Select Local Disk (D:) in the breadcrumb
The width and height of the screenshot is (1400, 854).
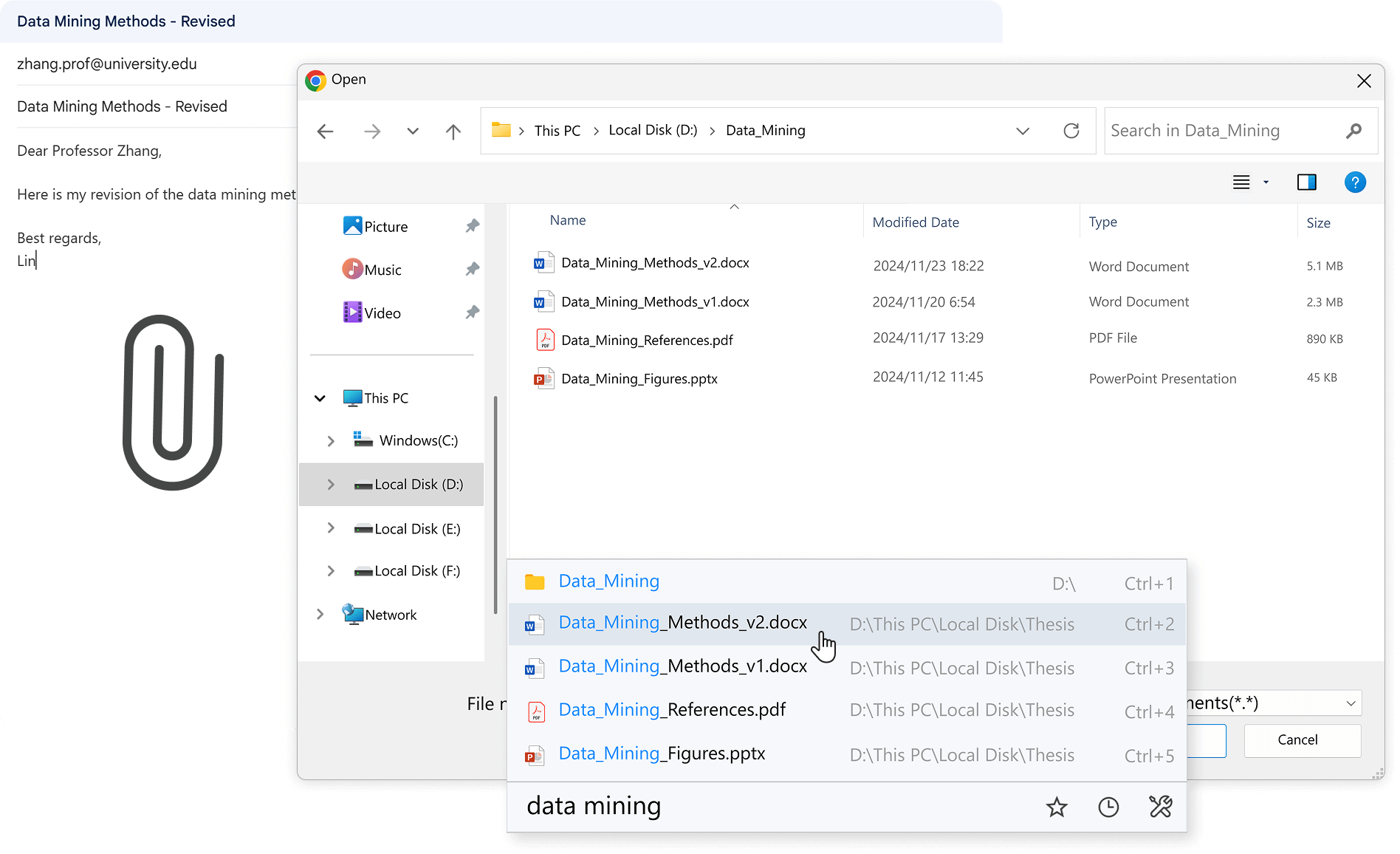pos(653,130)
